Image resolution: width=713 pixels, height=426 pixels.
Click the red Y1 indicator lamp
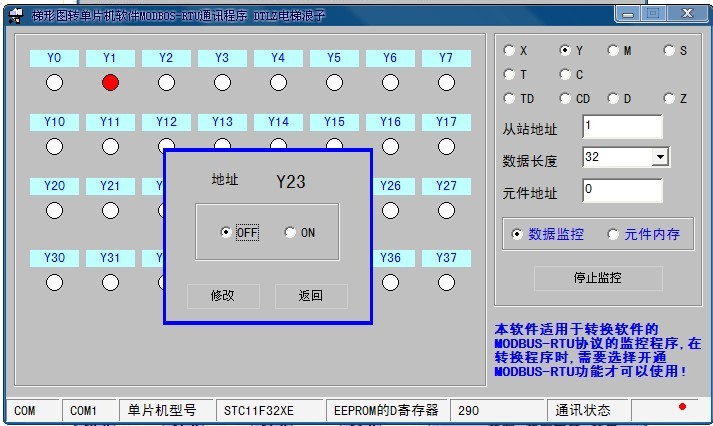(110, 82)
